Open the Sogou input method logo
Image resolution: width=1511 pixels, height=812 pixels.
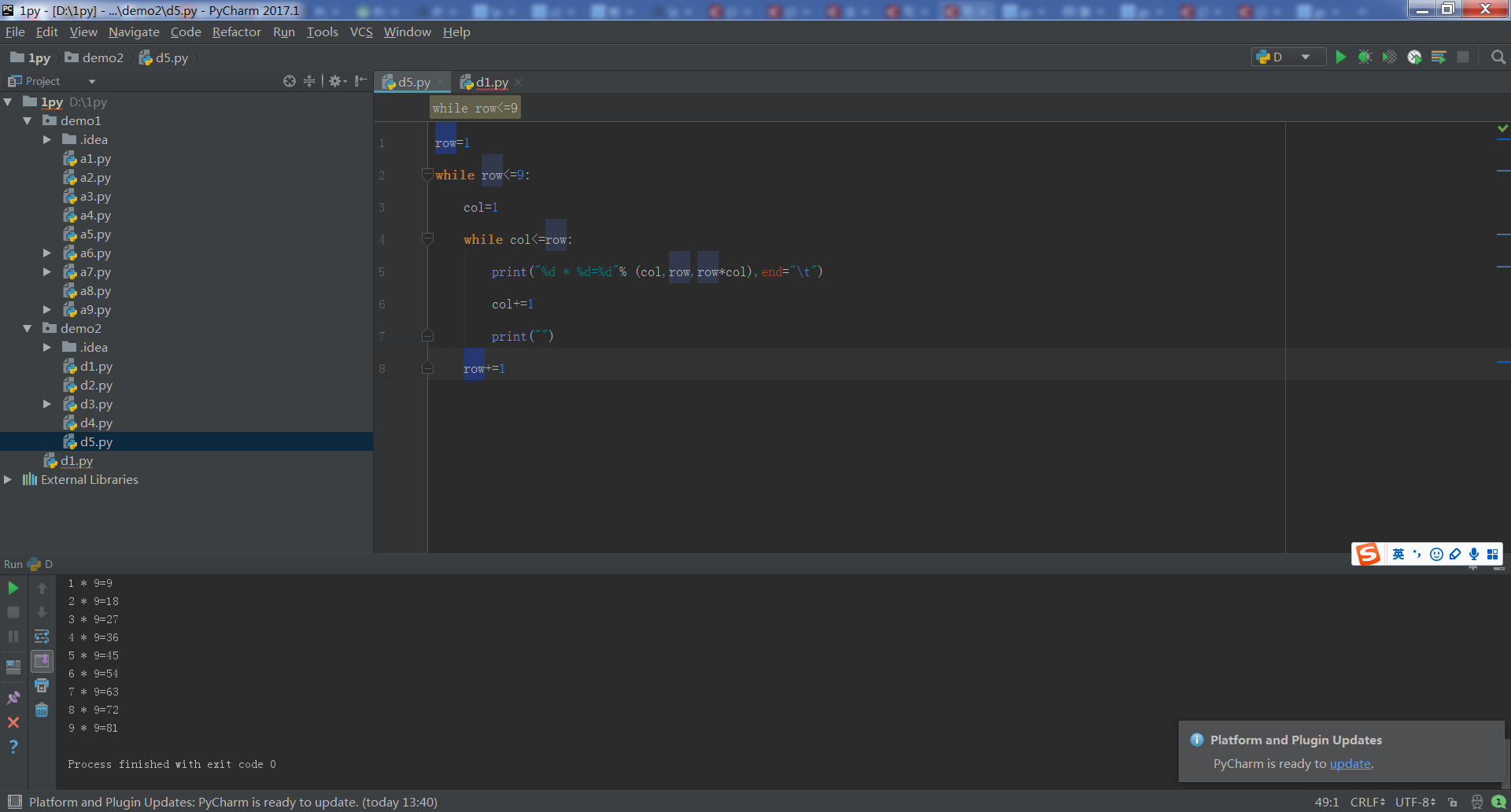click(1368, 554)
